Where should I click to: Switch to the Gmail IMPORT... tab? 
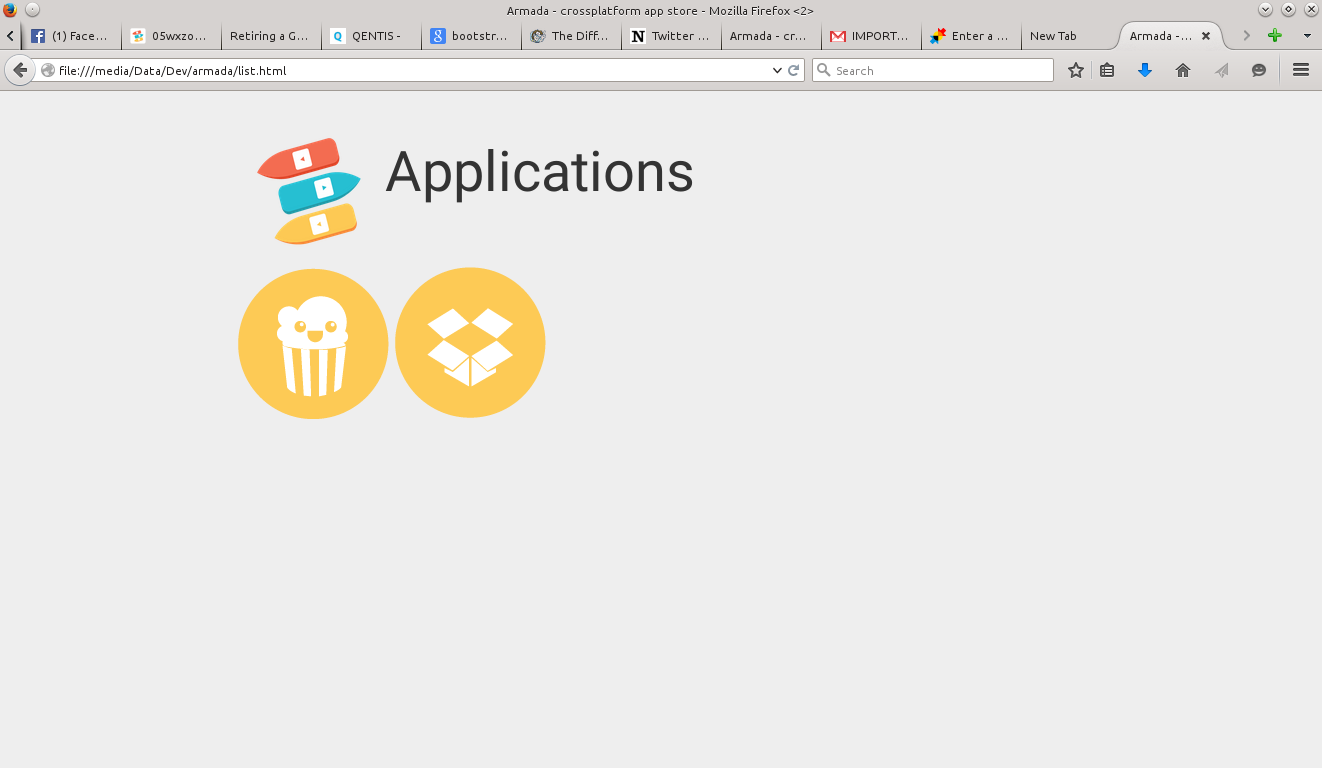coord(871,36)
